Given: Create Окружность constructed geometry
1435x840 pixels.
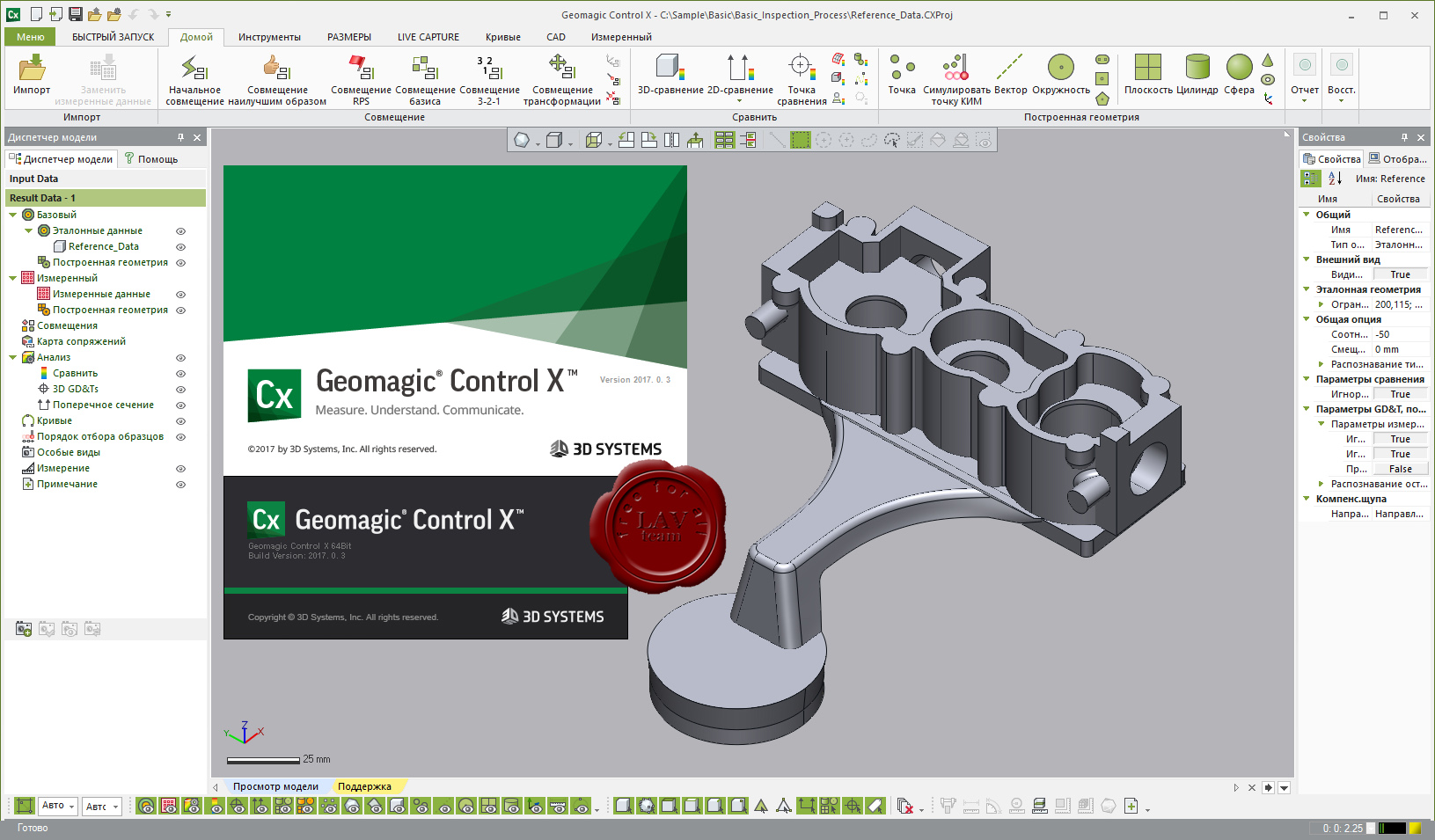Looking at the screenshot, I should click(1061, 74).
